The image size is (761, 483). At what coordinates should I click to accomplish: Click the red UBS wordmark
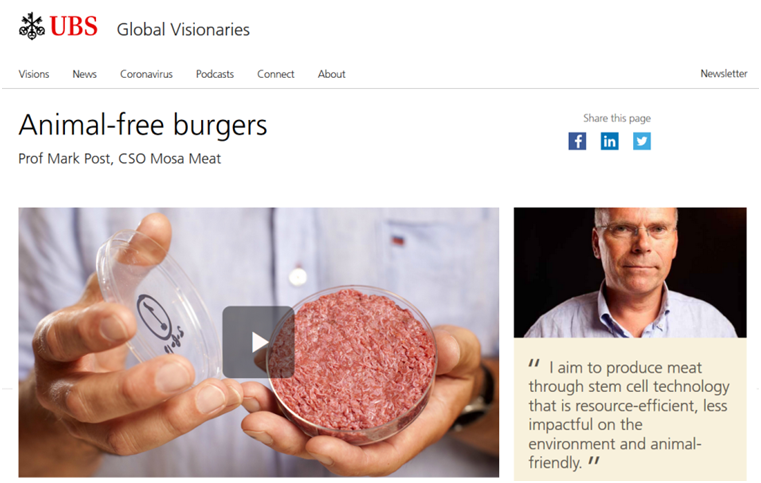(73, 26)
